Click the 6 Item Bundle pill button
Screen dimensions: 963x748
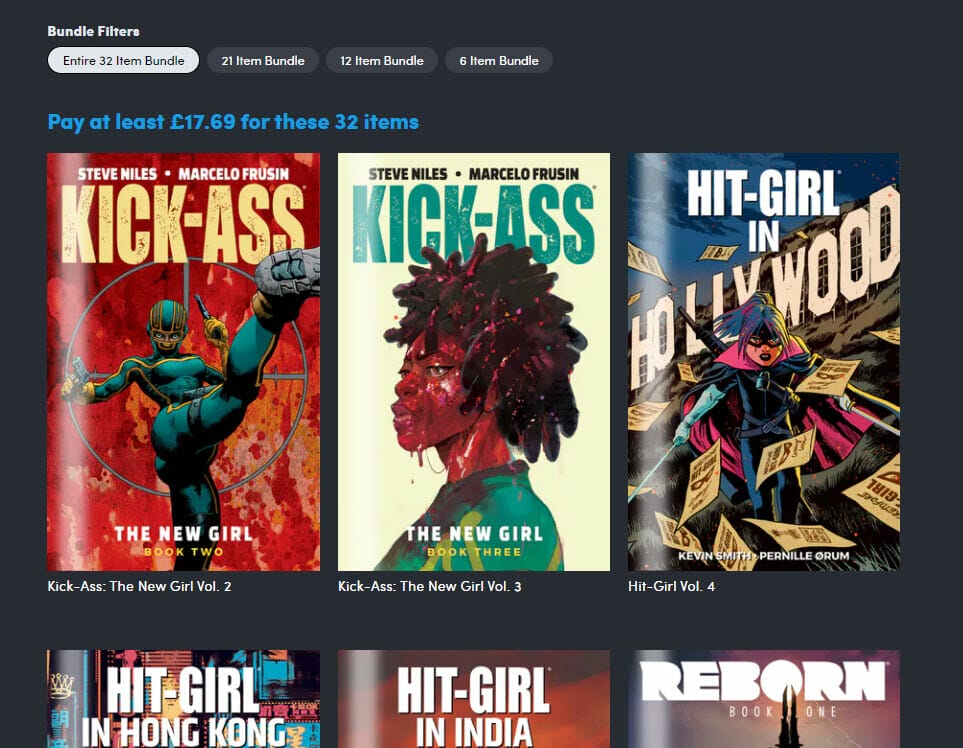tap(498, 60)
